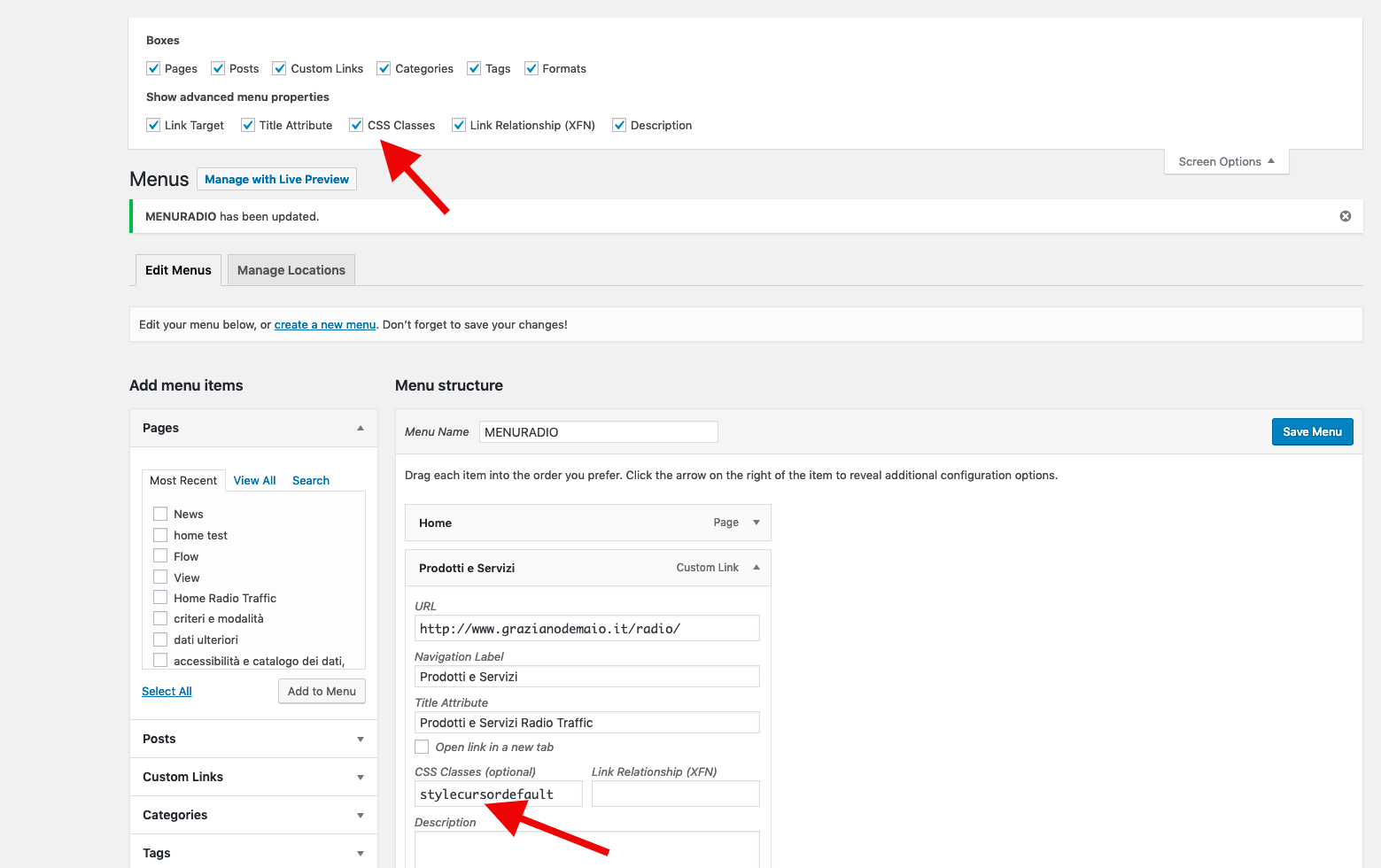Follow the create a new menu link
This screenshot has height=868, width=1381.
[325, 325]
